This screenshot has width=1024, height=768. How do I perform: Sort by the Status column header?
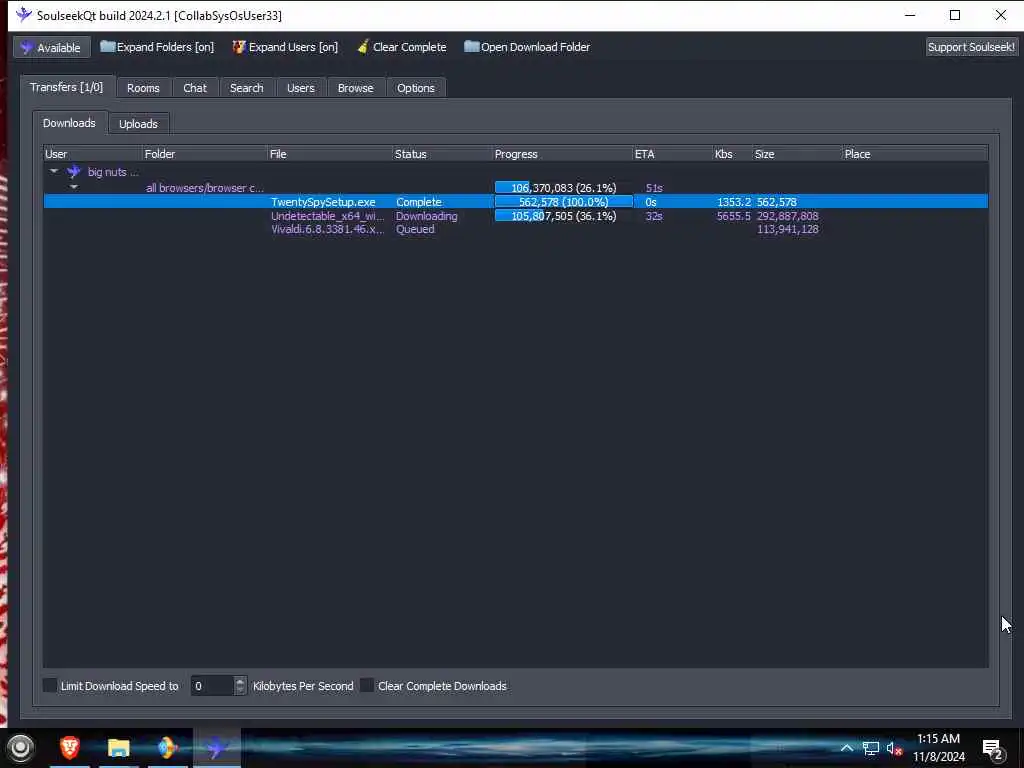tap(442, 154)
